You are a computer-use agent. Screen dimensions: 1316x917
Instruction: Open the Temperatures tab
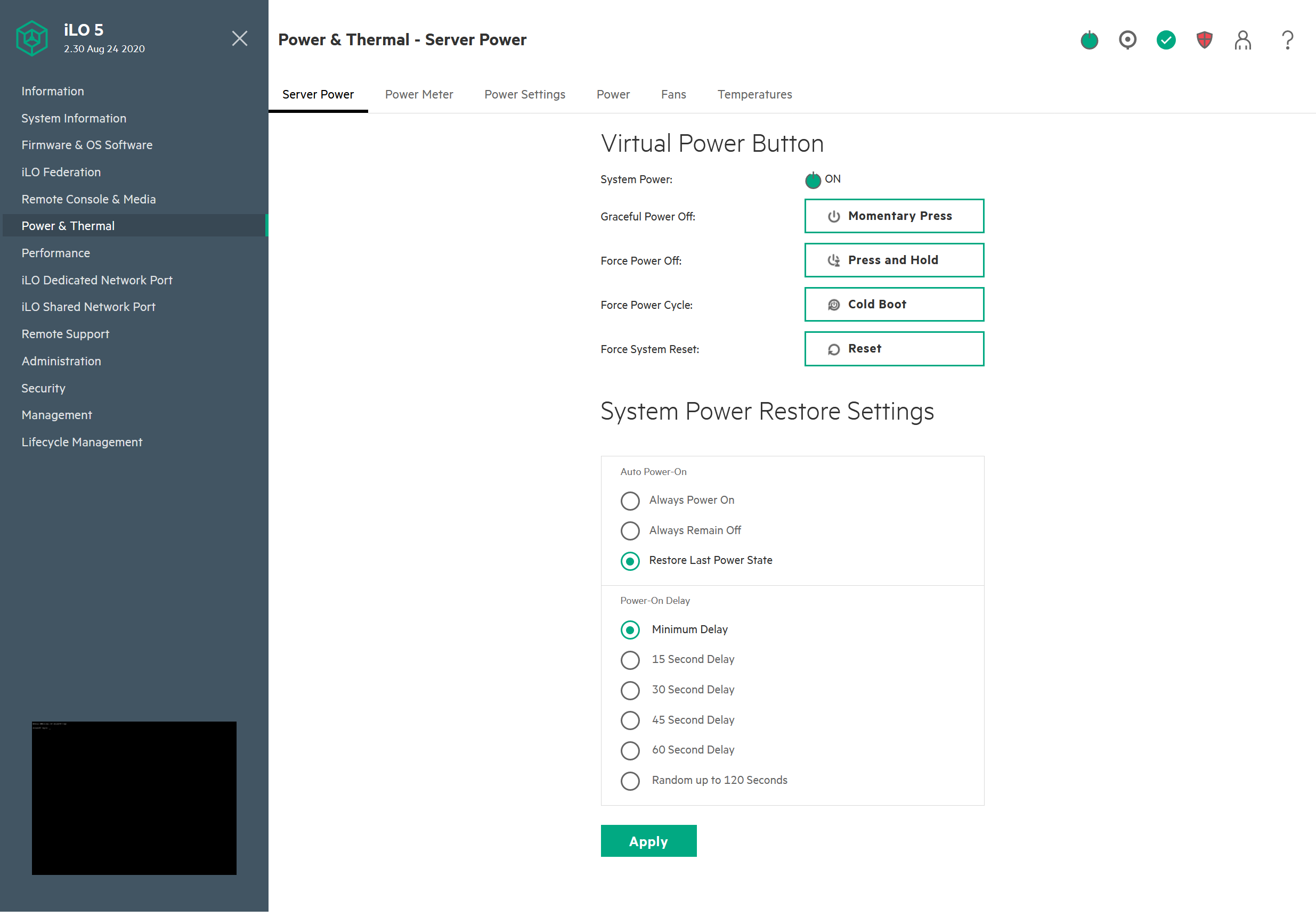click(754, 94)
